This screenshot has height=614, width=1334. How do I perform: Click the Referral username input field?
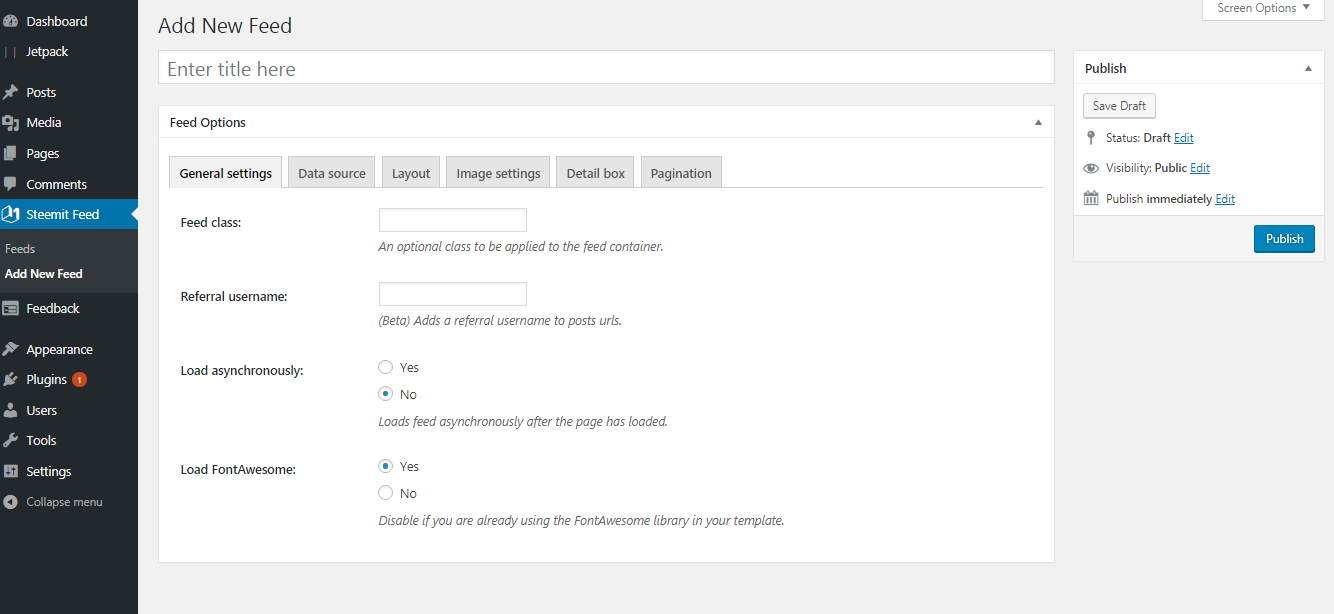pyautogui.click(x=453, y=294)
